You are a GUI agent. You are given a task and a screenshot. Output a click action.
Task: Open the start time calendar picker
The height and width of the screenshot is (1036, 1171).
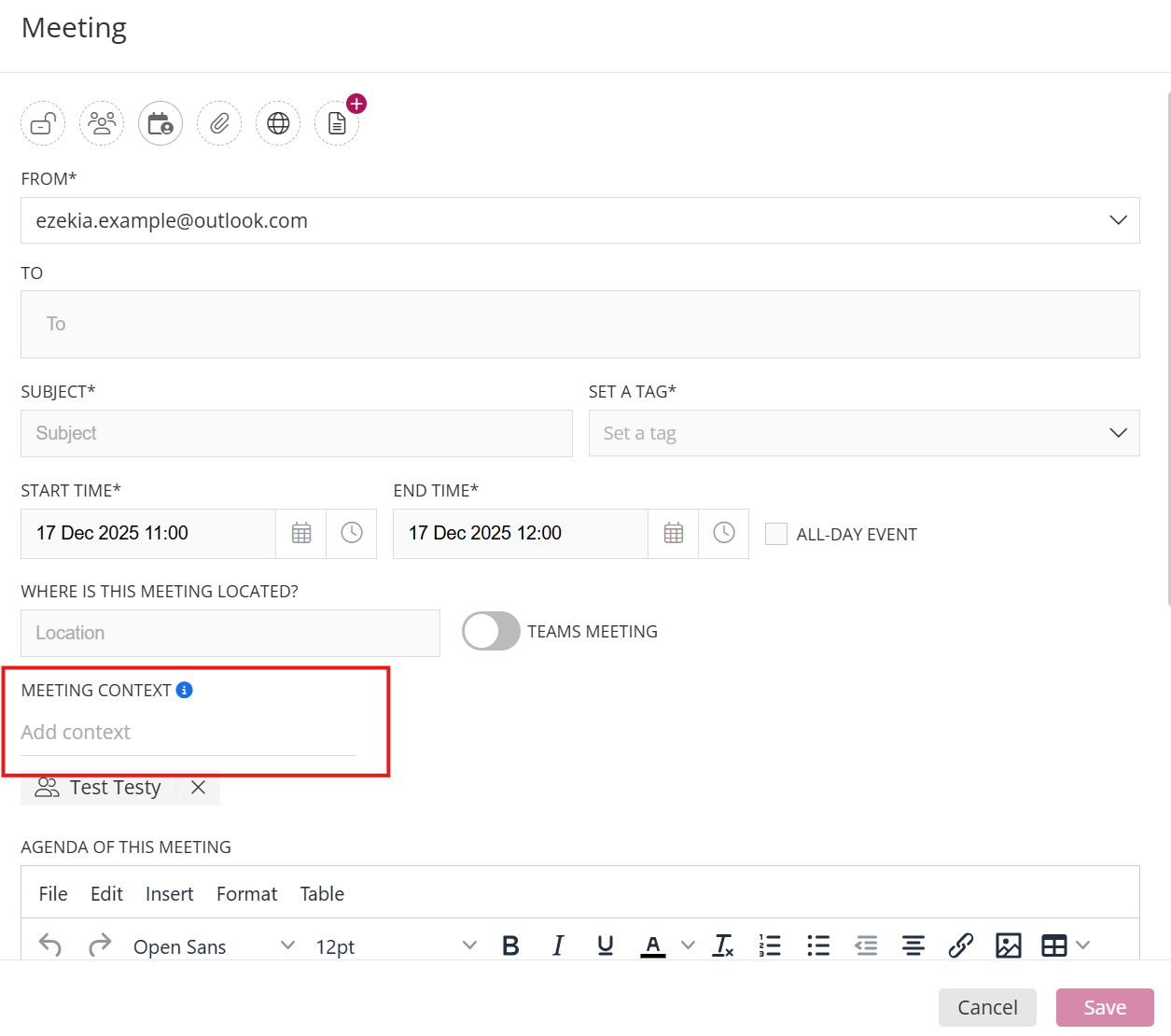pos(301,533)
